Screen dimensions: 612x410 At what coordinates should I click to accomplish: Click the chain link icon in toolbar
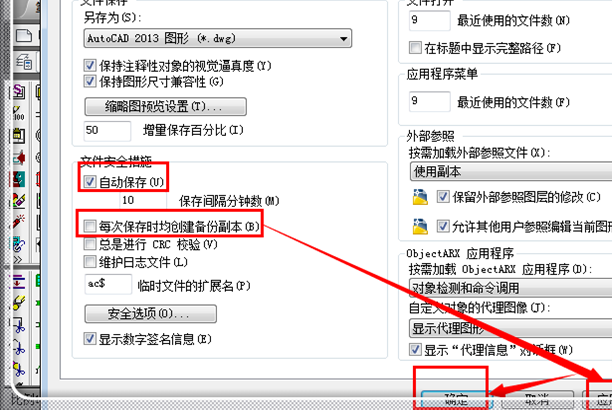18,243
